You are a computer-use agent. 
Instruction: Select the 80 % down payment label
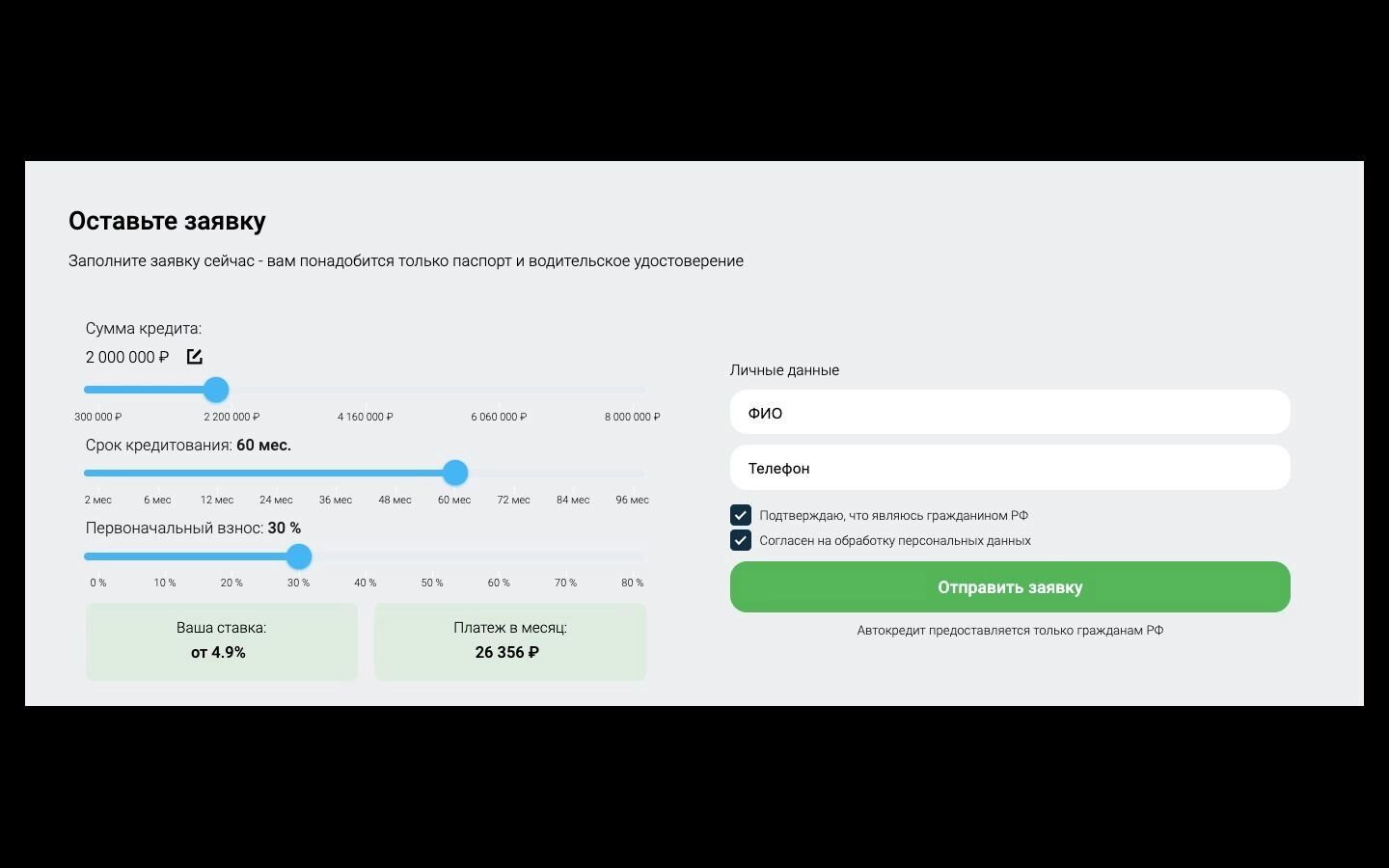[632, 583]
